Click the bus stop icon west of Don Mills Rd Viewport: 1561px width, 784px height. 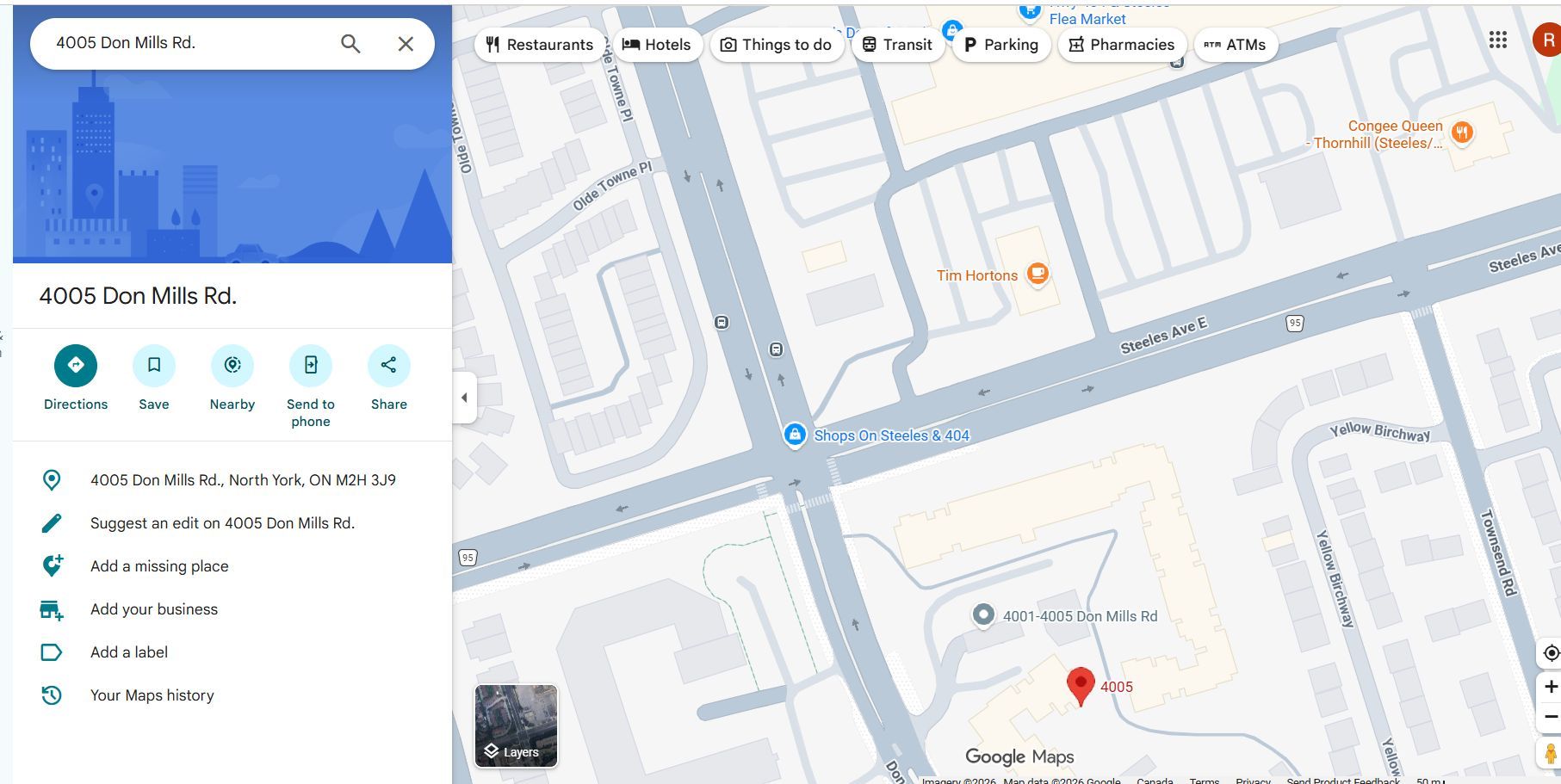click(722, 323)
